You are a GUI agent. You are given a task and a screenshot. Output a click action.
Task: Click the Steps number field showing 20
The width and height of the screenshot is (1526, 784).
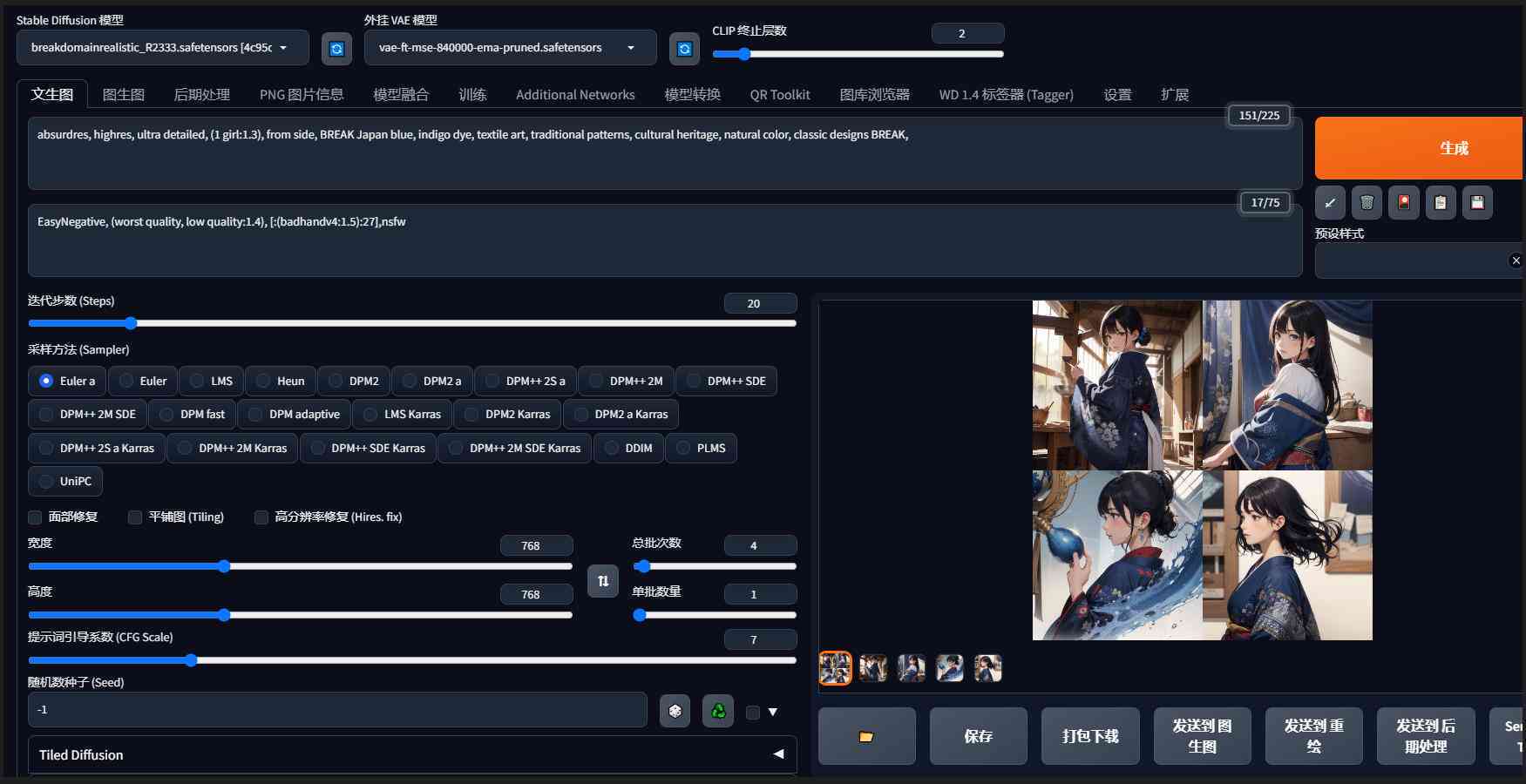coord(760,303)
